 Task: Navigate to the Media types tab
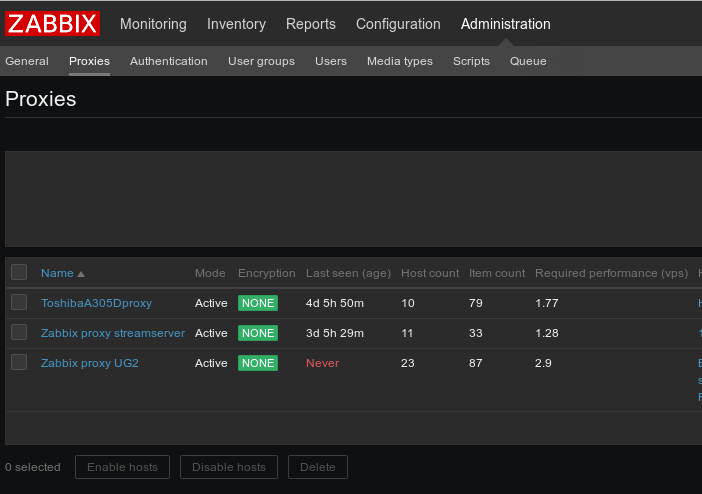[400, 61]
